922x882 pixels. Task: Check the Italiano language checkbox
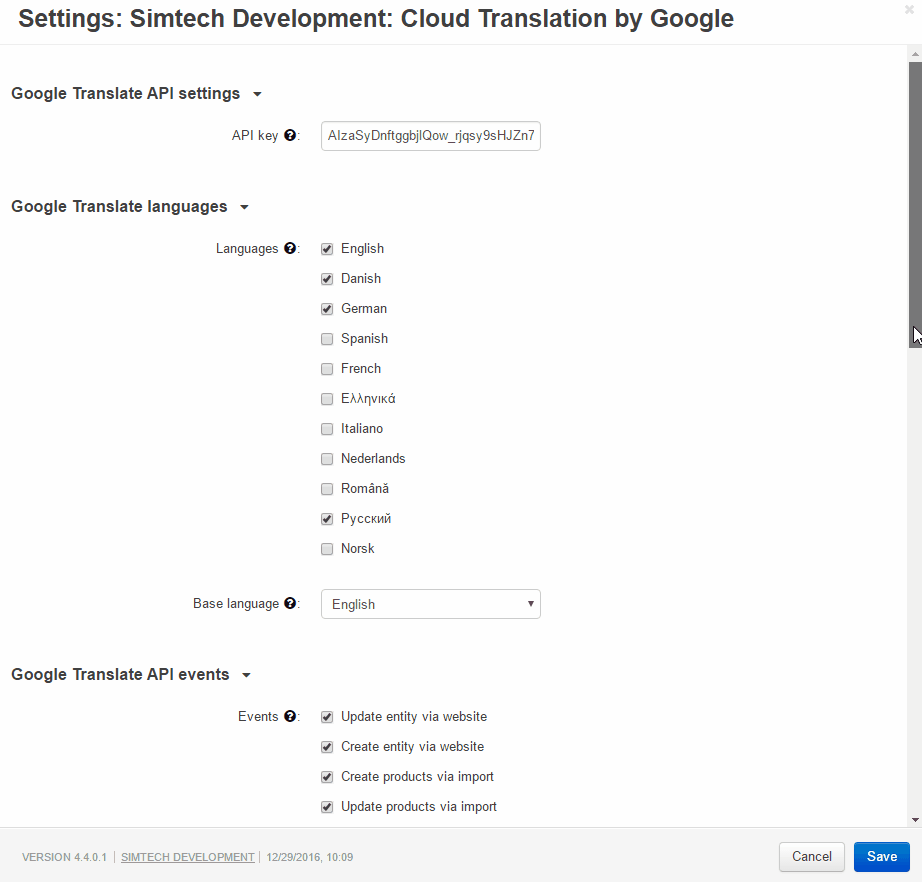click(327, 429)
